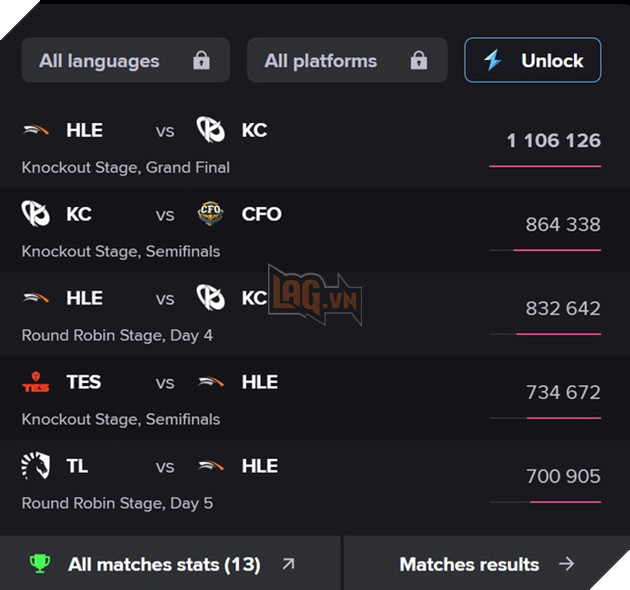The height and width of the screenshot is (590, 630).
Task: Click the CFO team logo
Action: [x=211, y=214]
